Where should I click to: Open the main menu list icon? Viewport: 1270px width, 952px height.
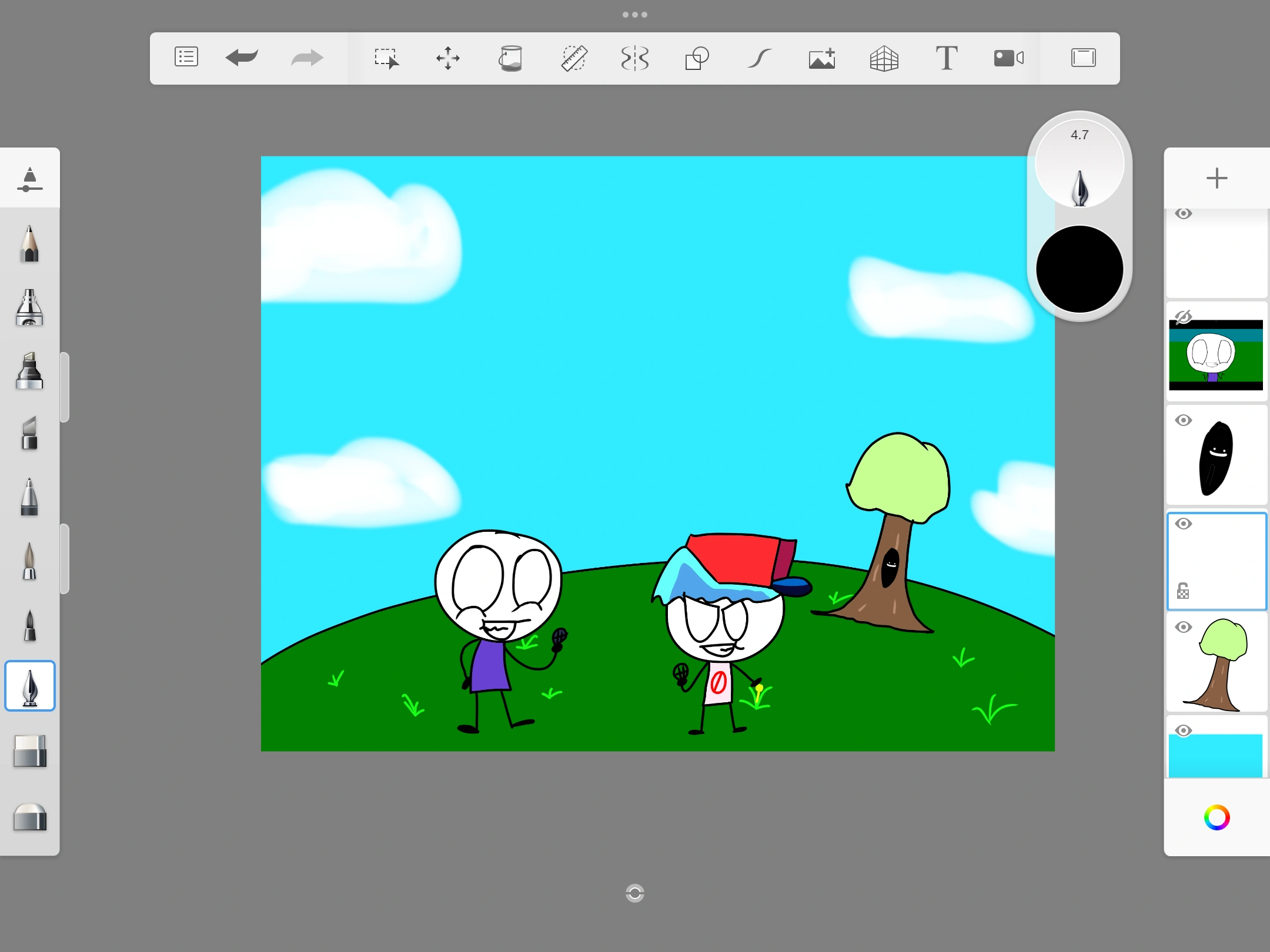tap(186, 58)
